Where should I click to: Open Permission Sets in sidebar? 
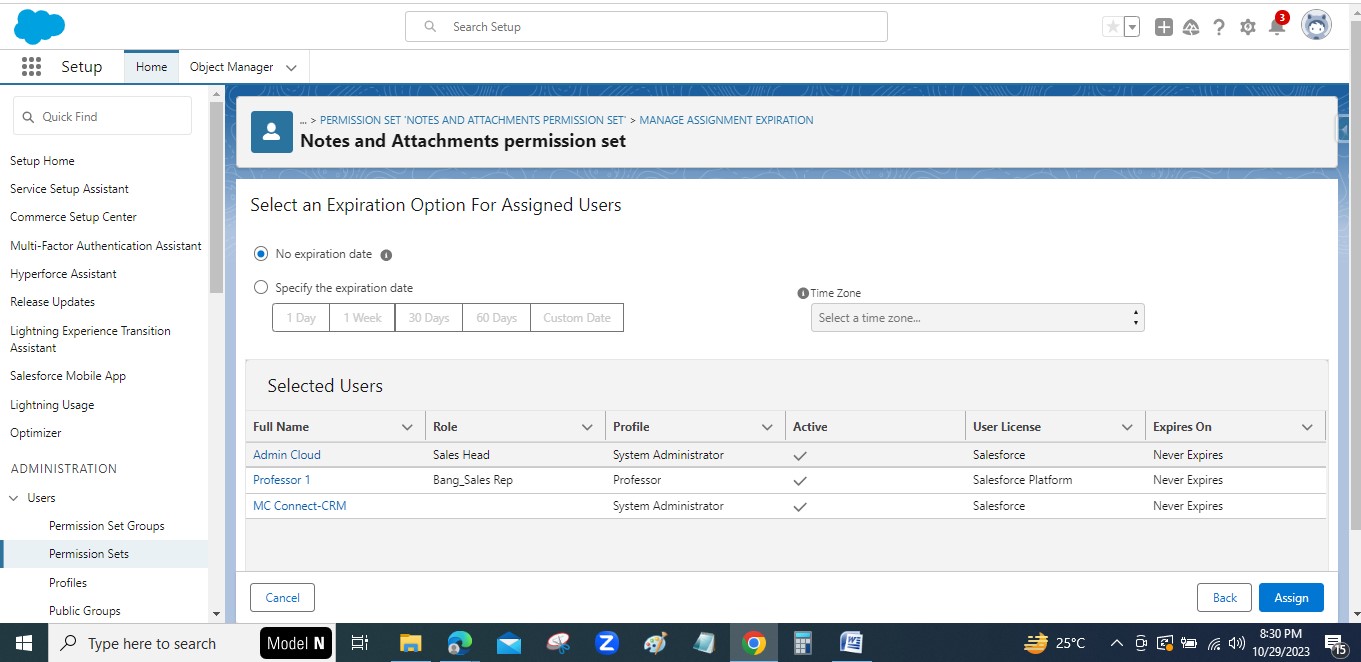pyautogui.click(x=89, y=554)
